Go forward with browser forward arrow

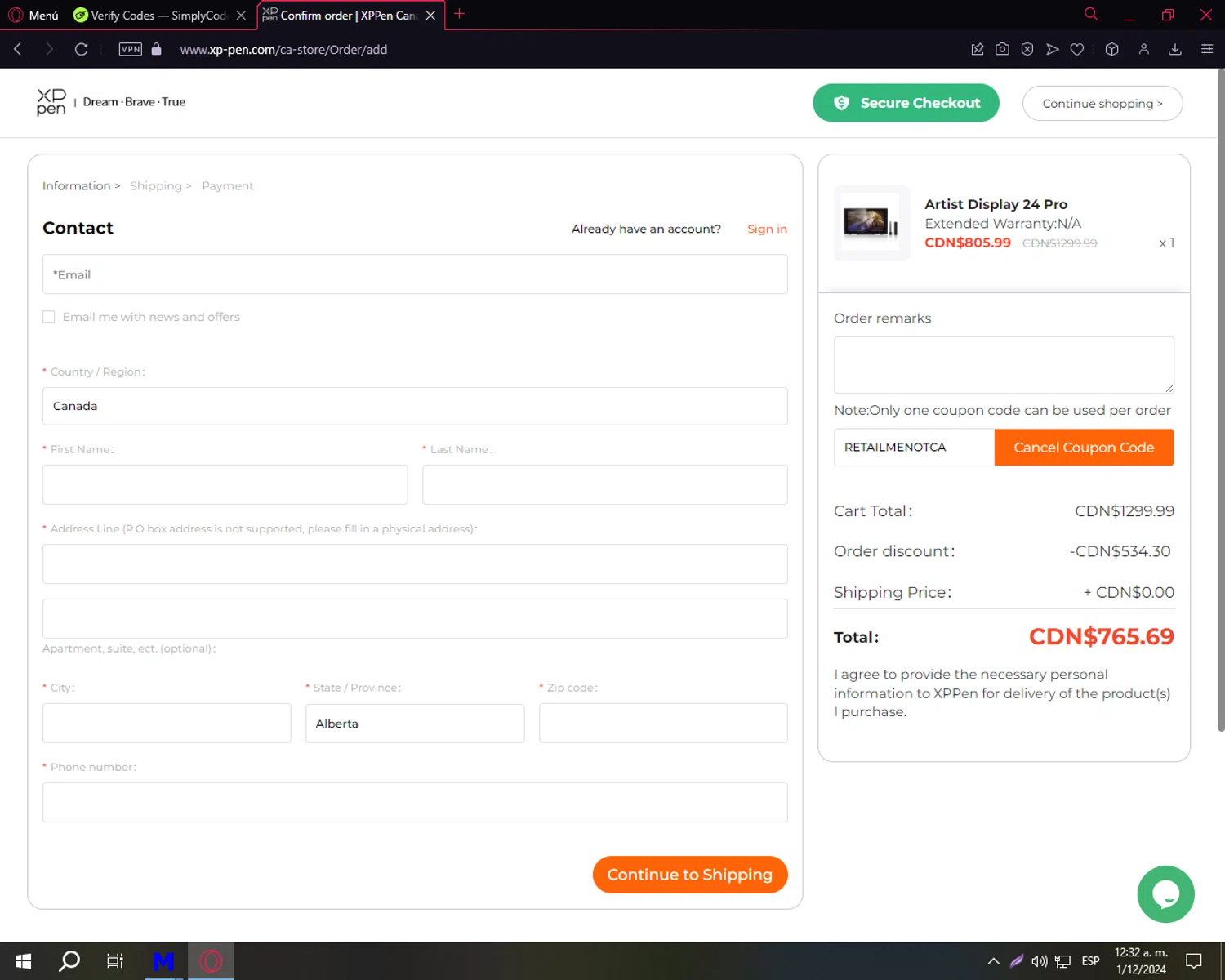pyautogui.click(x=49, y=49)
